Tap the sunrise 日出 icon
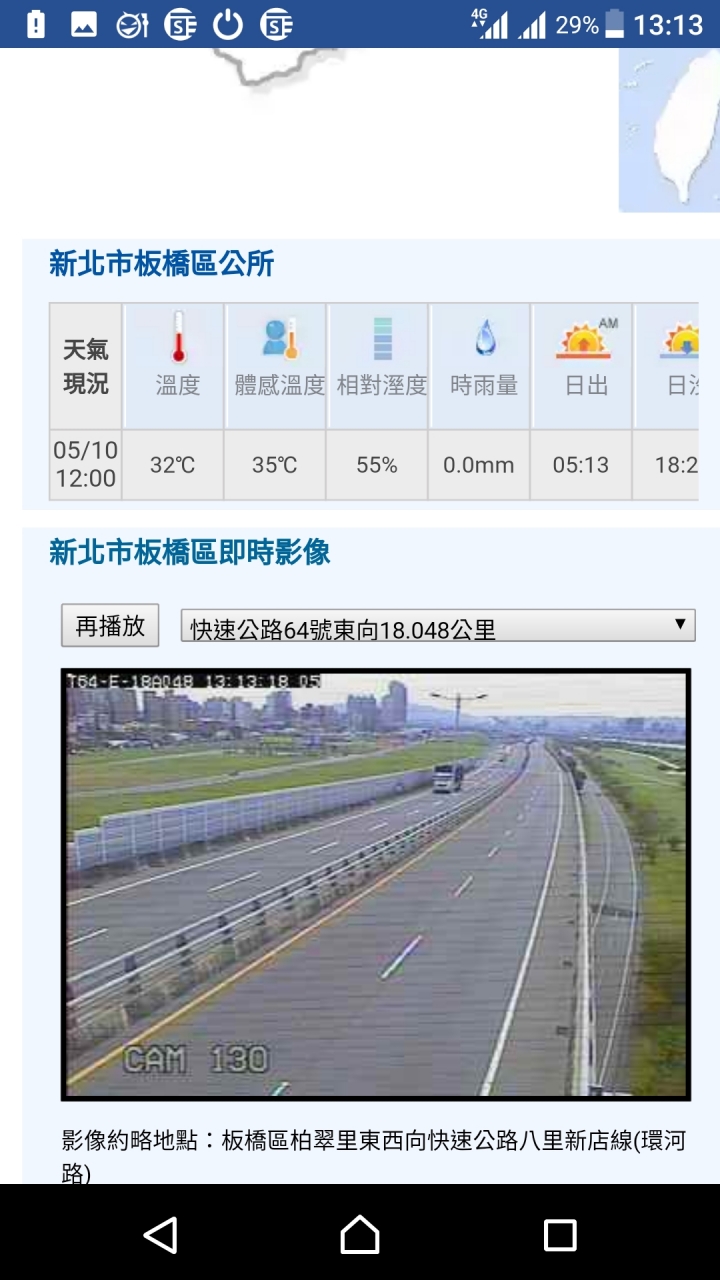 point(587,338)
